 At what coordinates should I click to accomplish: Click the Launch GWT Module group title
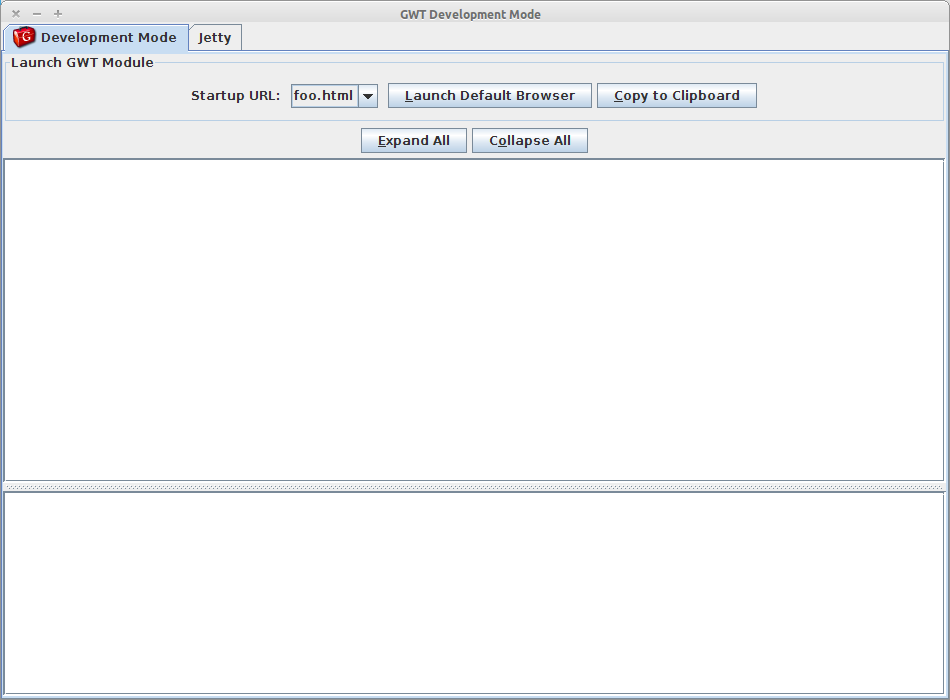click(82, 63)
